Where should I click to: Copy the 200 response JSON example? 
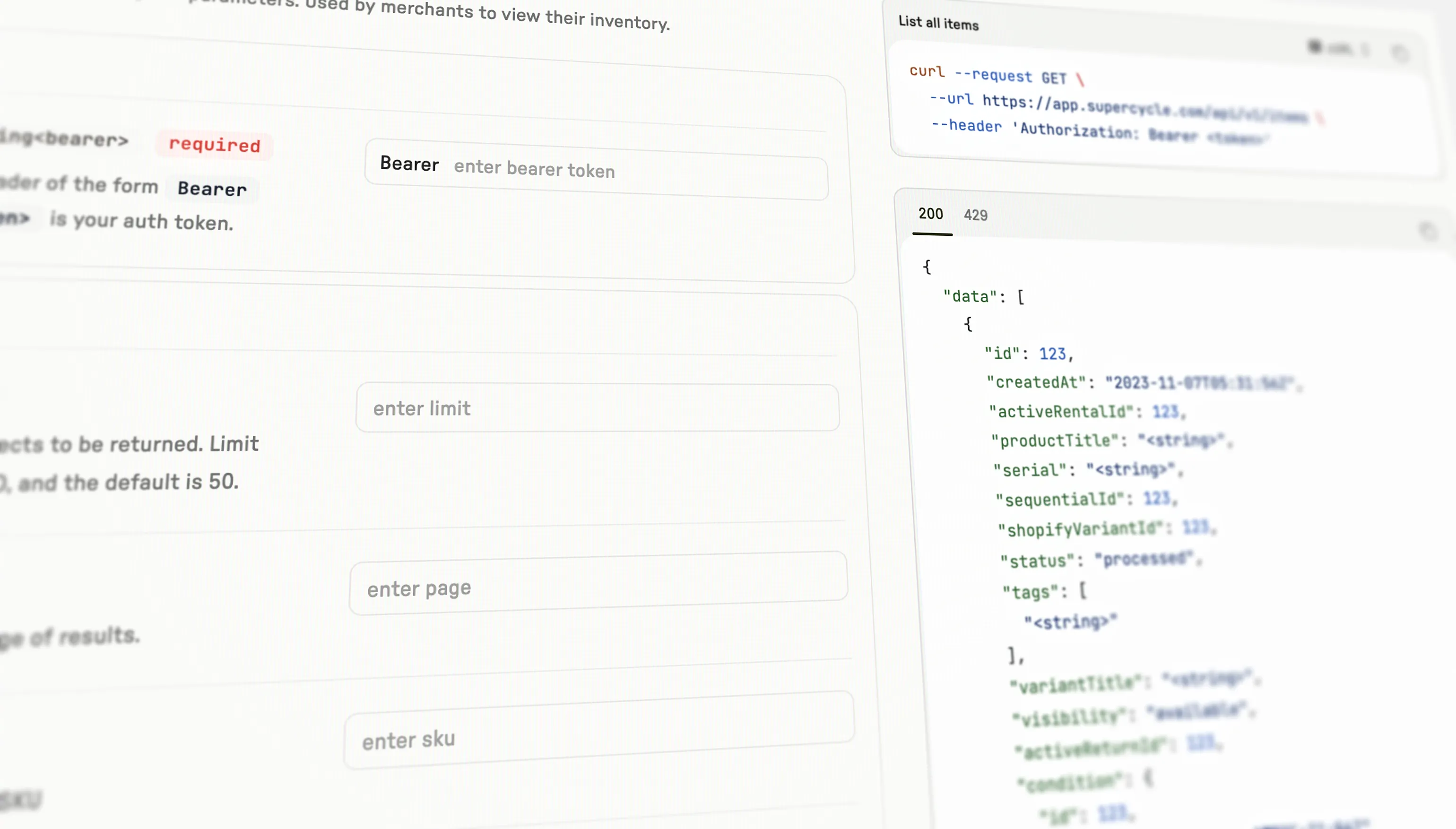[1429, 232]
